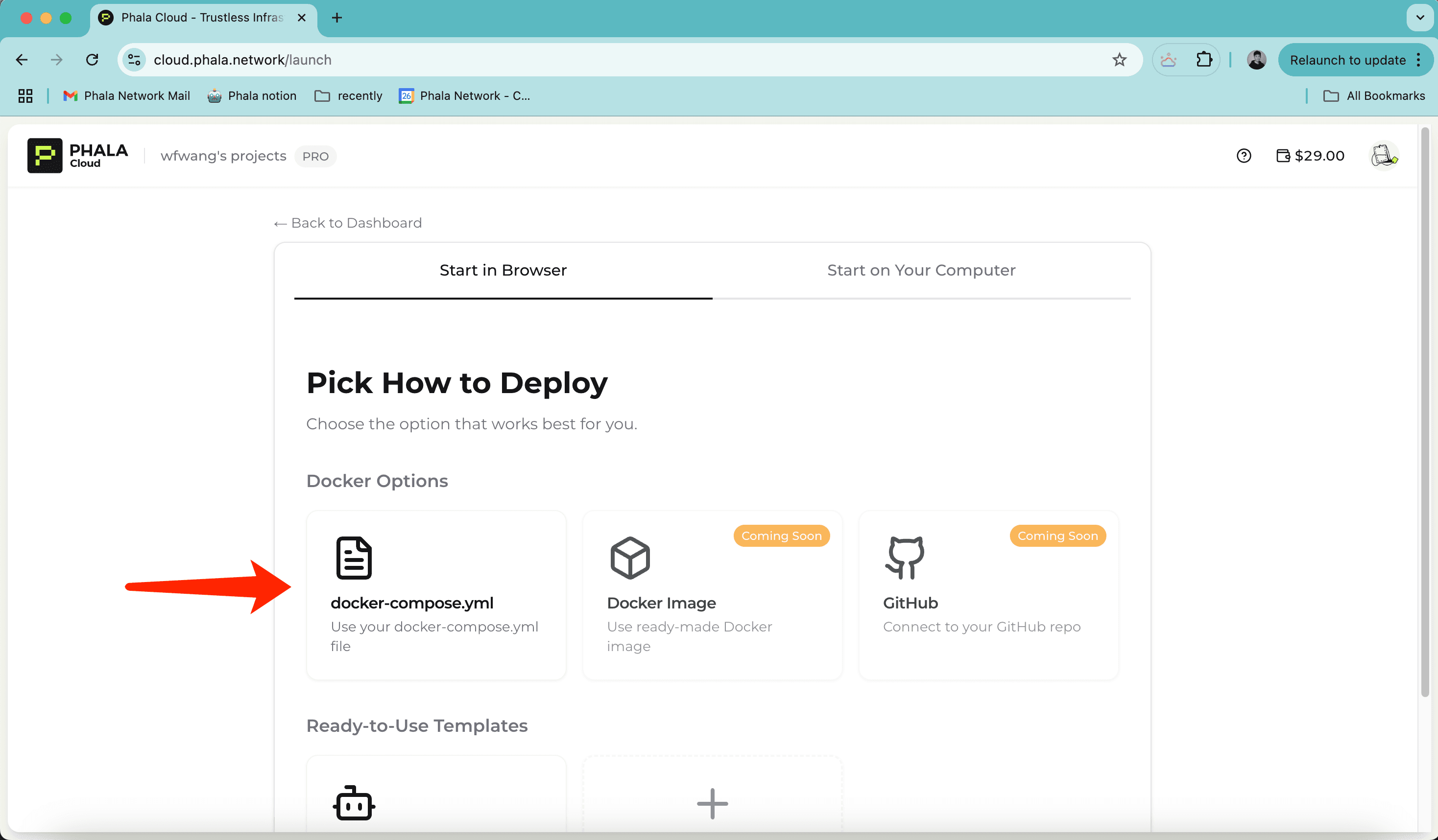The image size is (1438, 840).
Task: Open wfwang's projects switcher
Action: pos(223,156)
